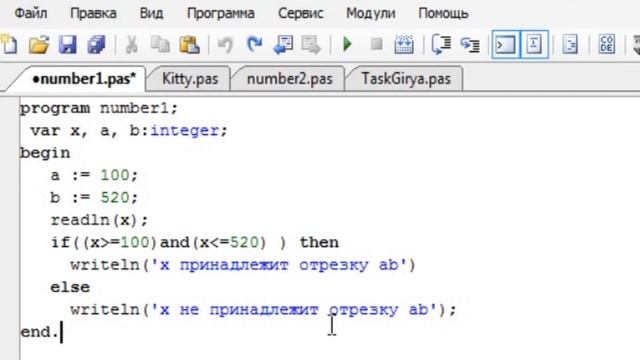Undo the last edit

coord(225,44)
